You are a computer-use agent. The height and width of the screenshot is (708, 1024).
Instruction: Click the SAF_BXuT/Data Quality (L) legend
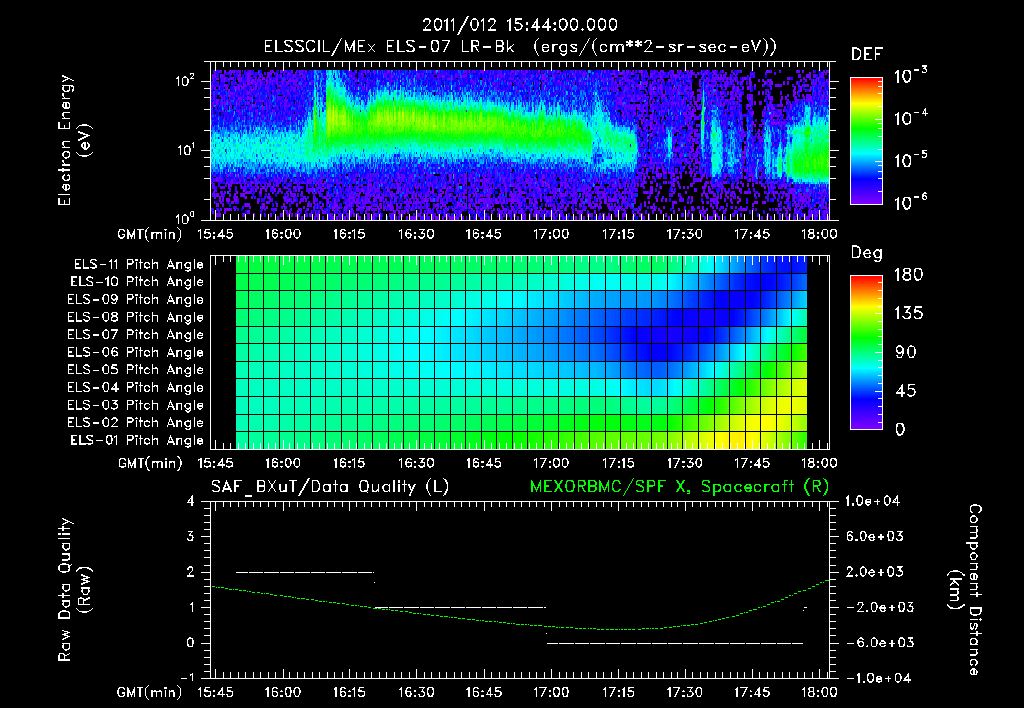point(330,487)
